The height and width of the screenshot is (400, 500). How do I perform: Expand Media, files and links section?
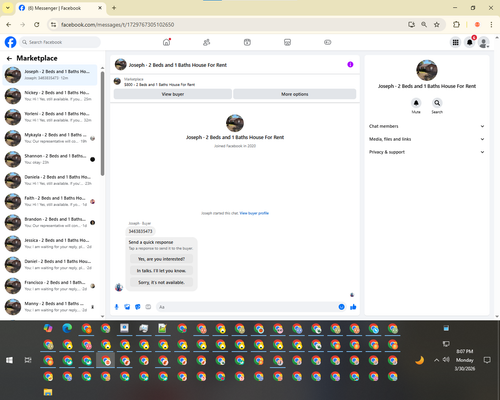click(x=426, y=139)
